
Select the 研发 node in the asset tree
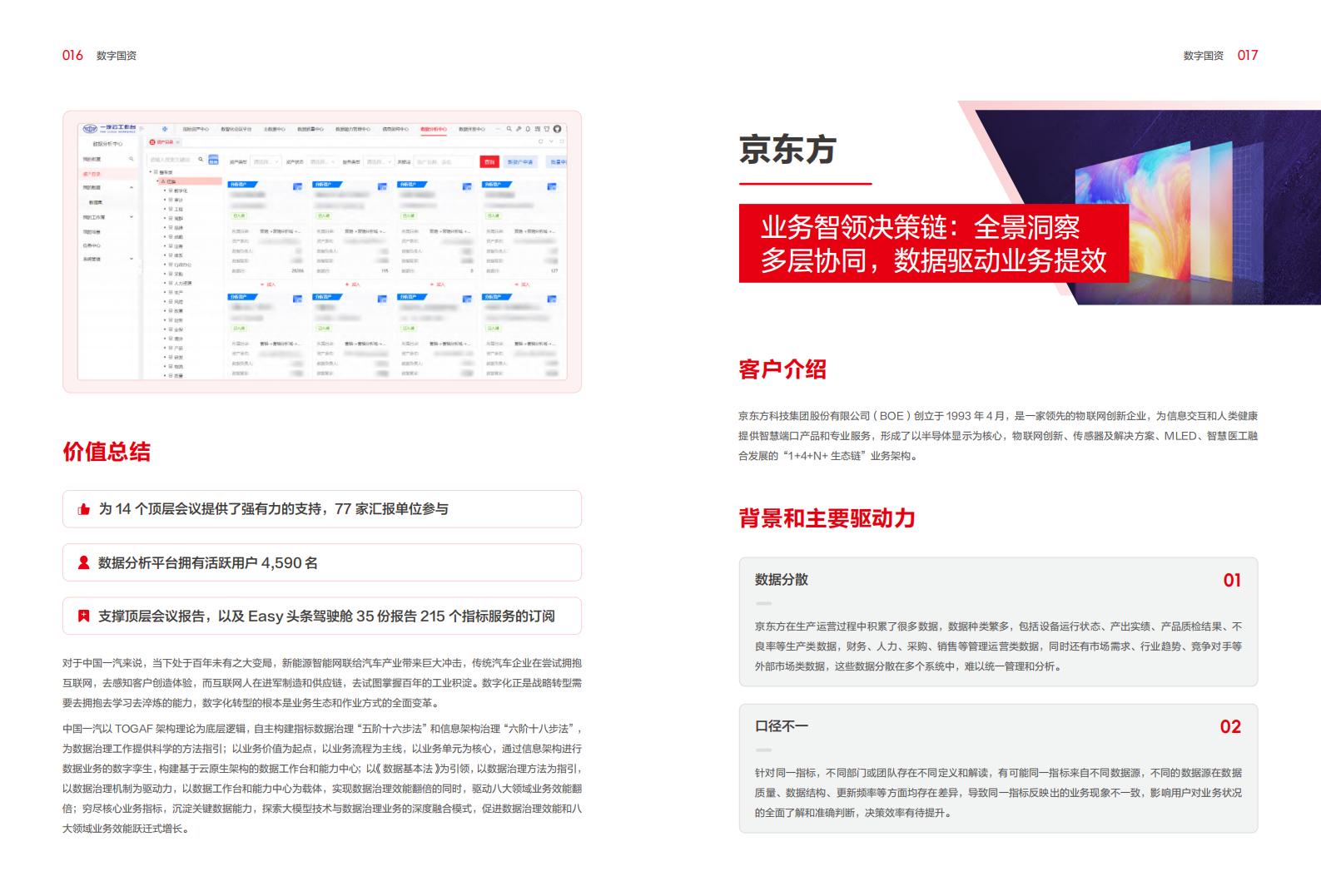coord(178,357)
